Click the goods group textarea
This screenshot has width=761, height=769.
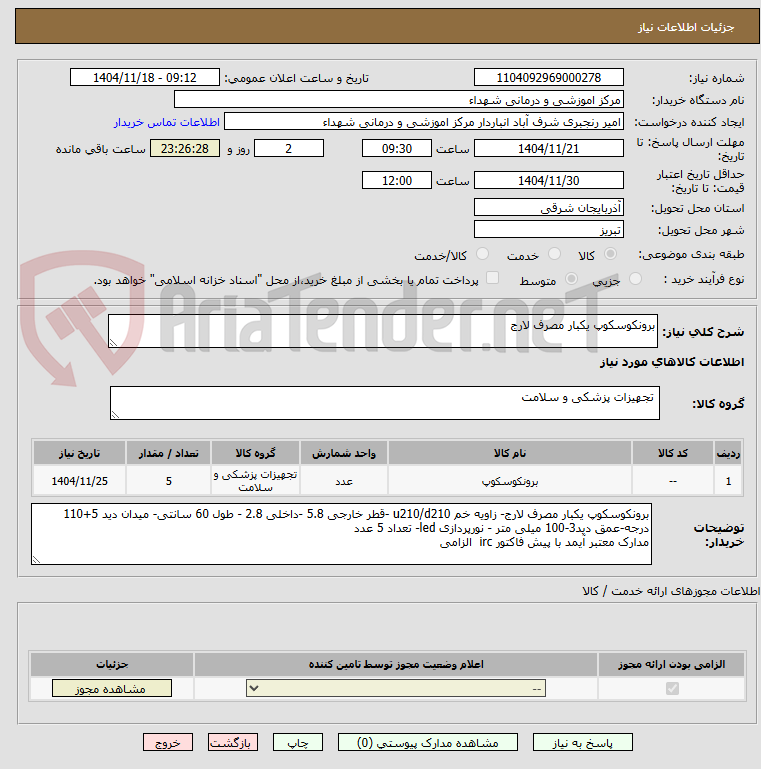pos(384,403)
